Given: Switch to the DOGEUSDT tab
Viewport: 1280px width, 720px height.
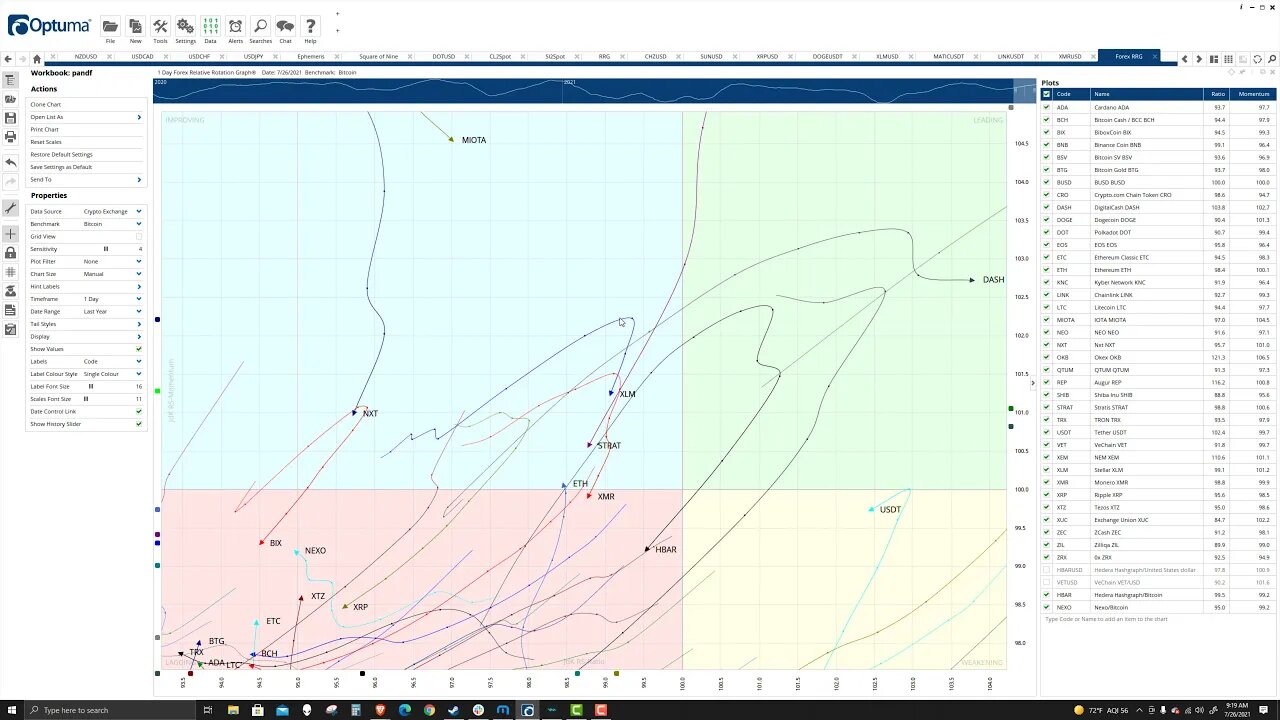Looking at the screenshot, I should 827,57.
